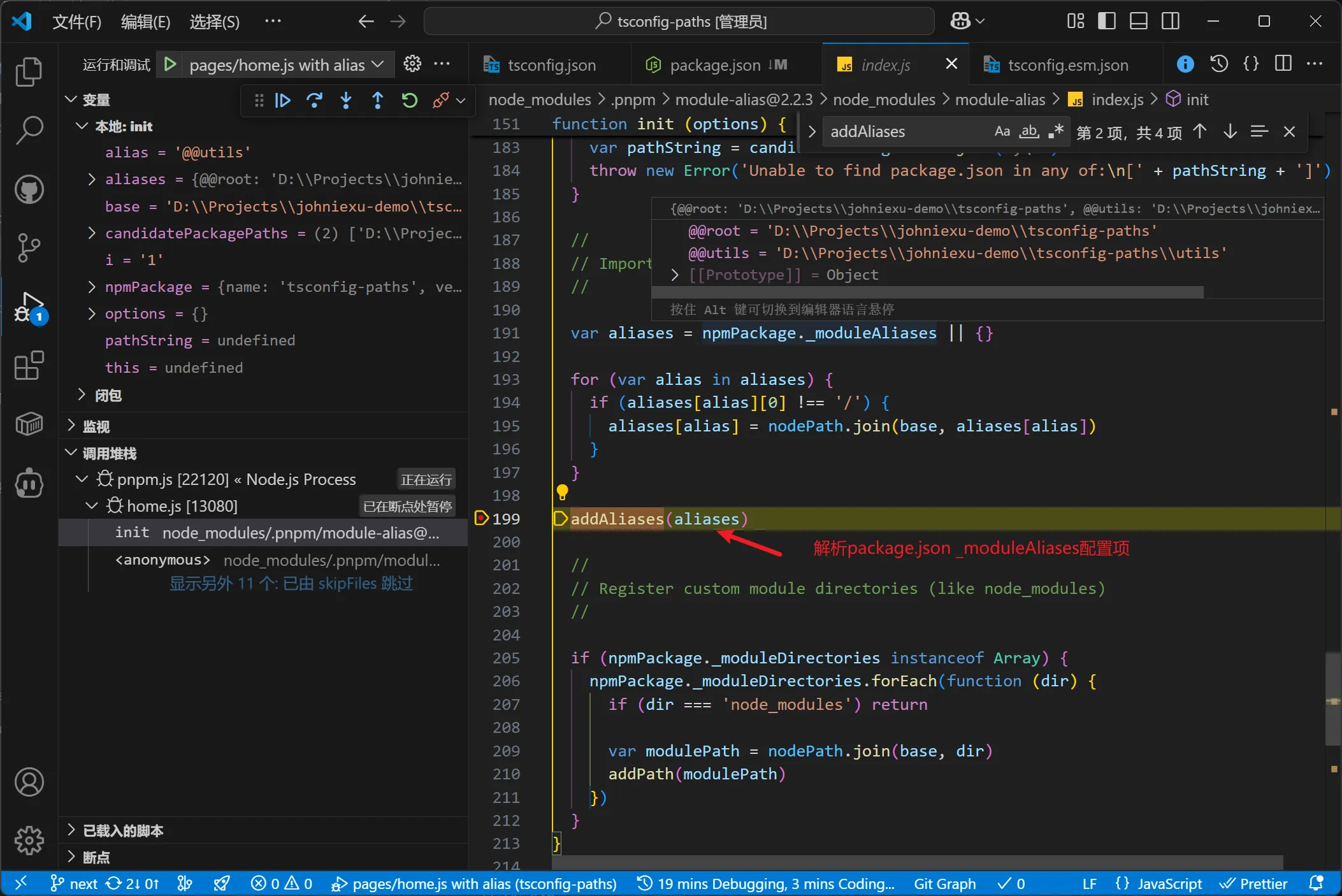This screenshot has height=896, width=1342.
Task: Toggle Match Whole Word in find widget
Action: [x=1028, y=132]
